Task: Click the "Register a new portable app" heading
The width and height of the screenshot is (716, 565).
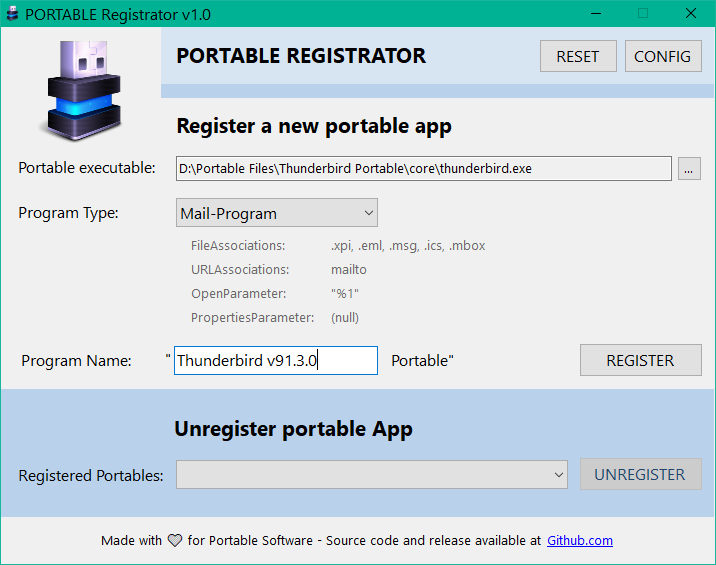Action: click(314, 126)
